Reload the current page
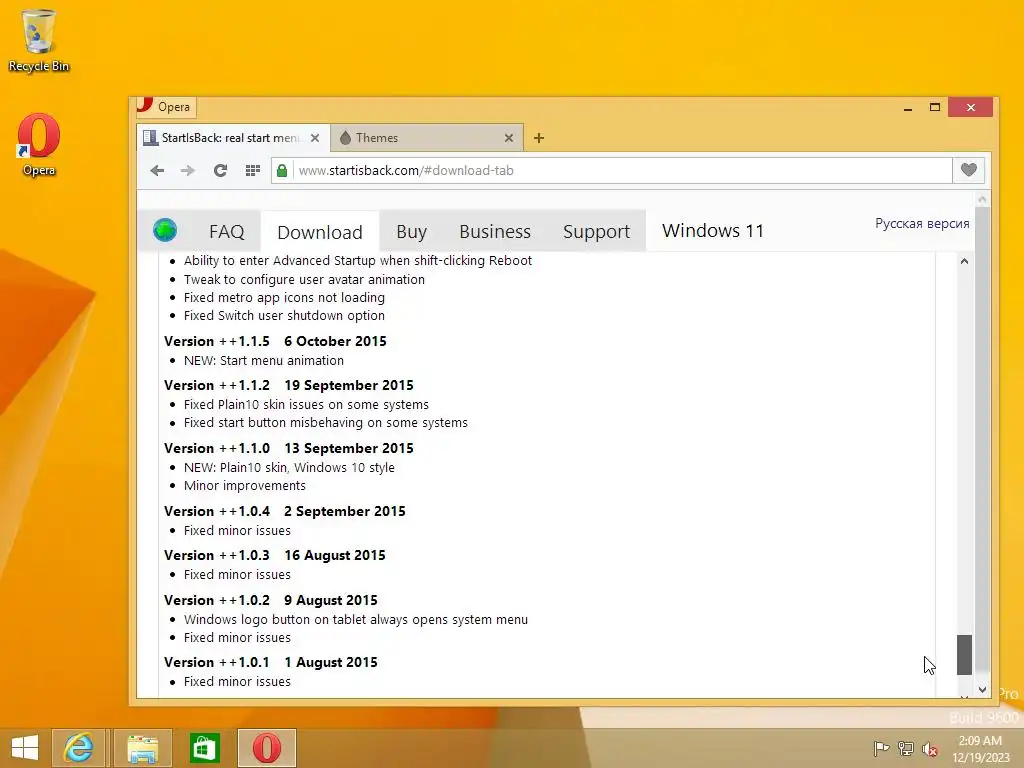Viewport: 1024px width, 768px height. [x=220, y=170]
